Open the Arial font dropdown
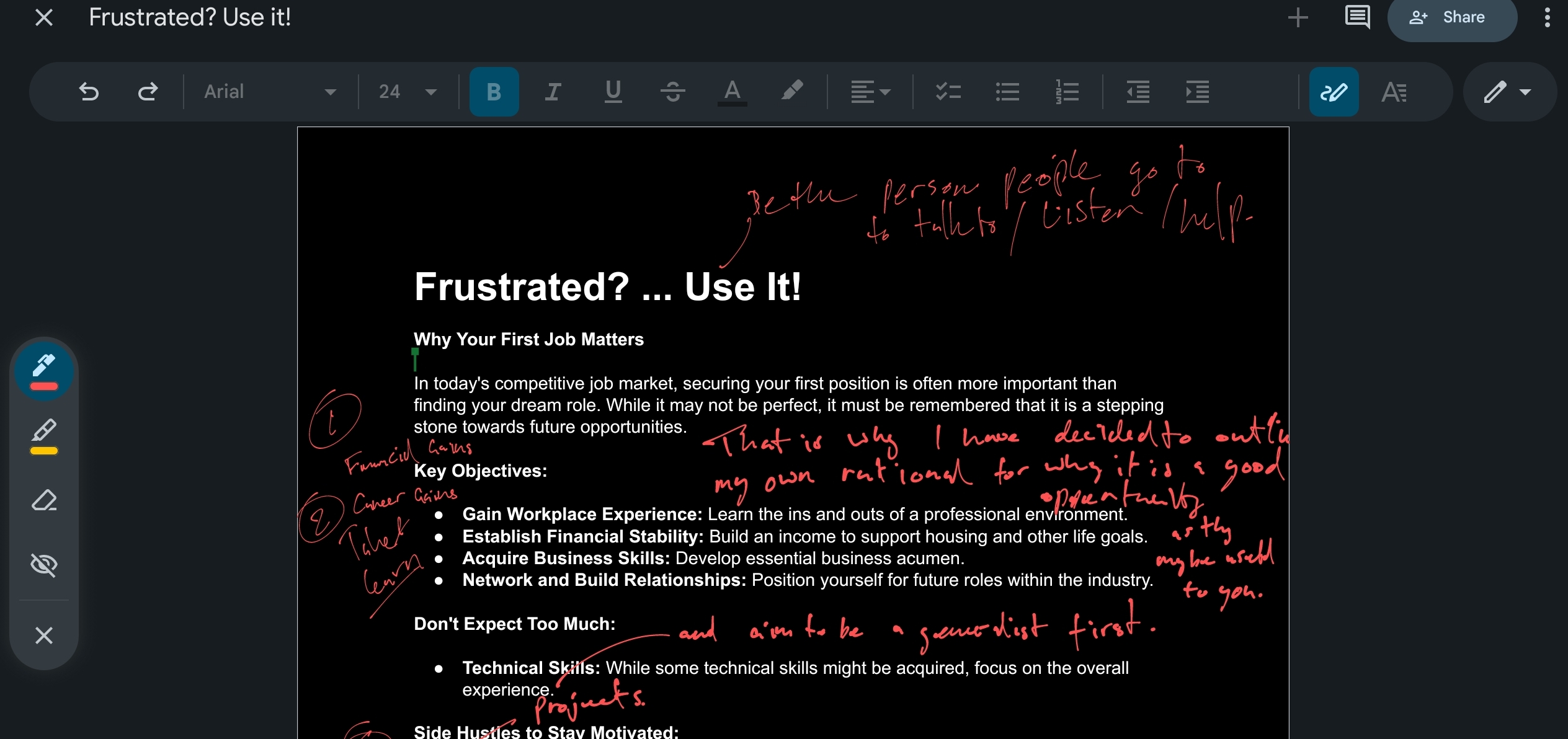 pyautogui.click(x=269, y=92)
